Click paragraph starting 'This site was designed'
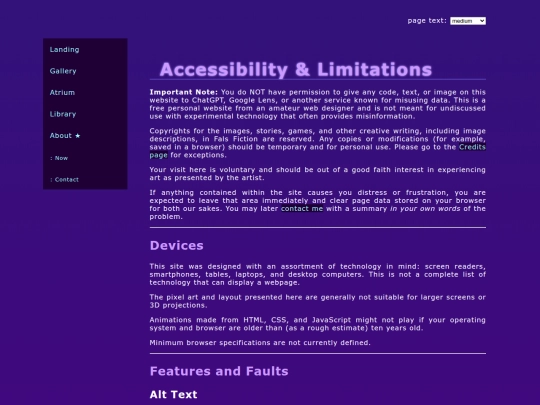This screenshot has height=405, width=540. pyautogui.click(x=318, y=274)
